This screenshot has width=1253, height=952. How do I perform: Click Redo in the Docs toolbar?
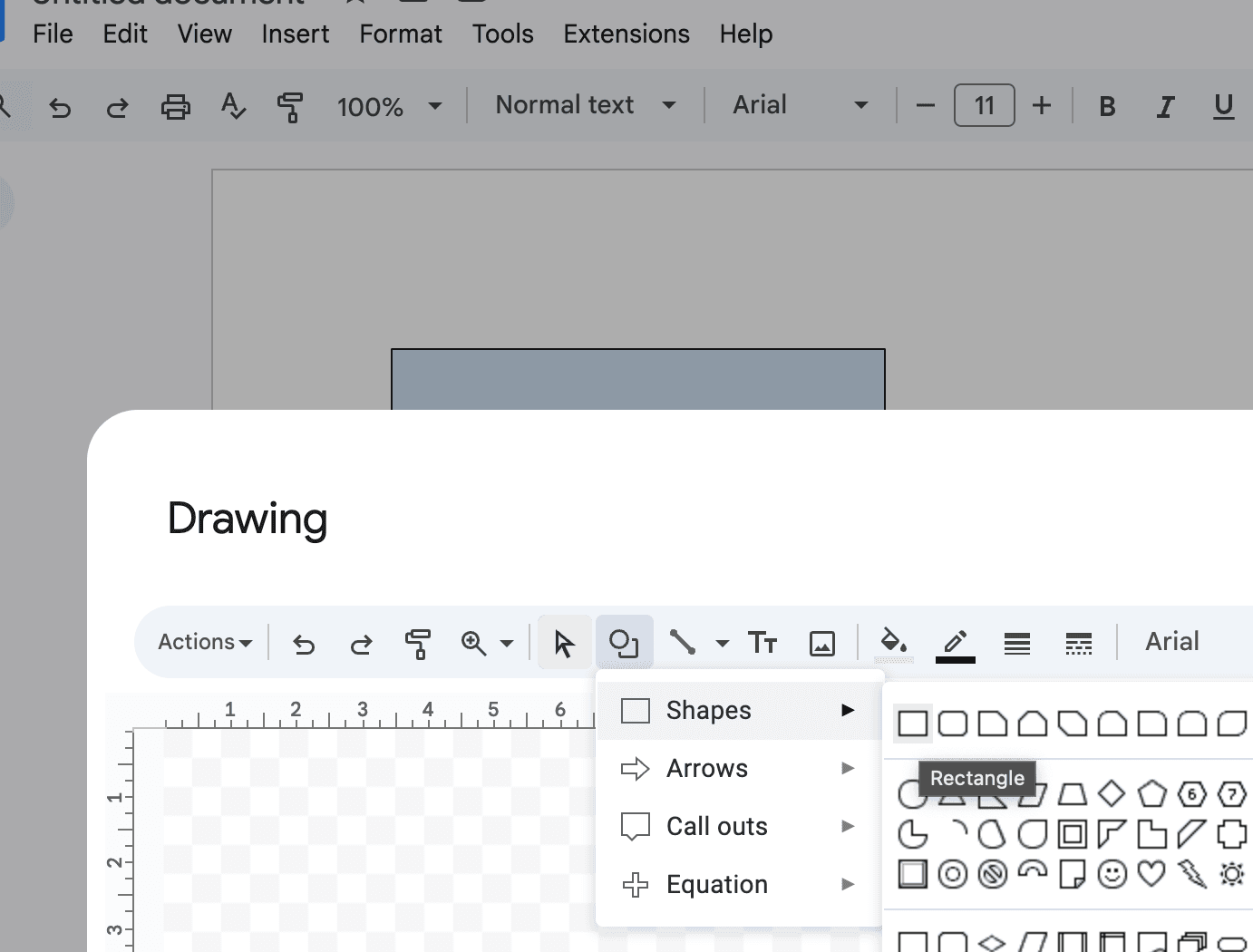(x=117, y=108)
